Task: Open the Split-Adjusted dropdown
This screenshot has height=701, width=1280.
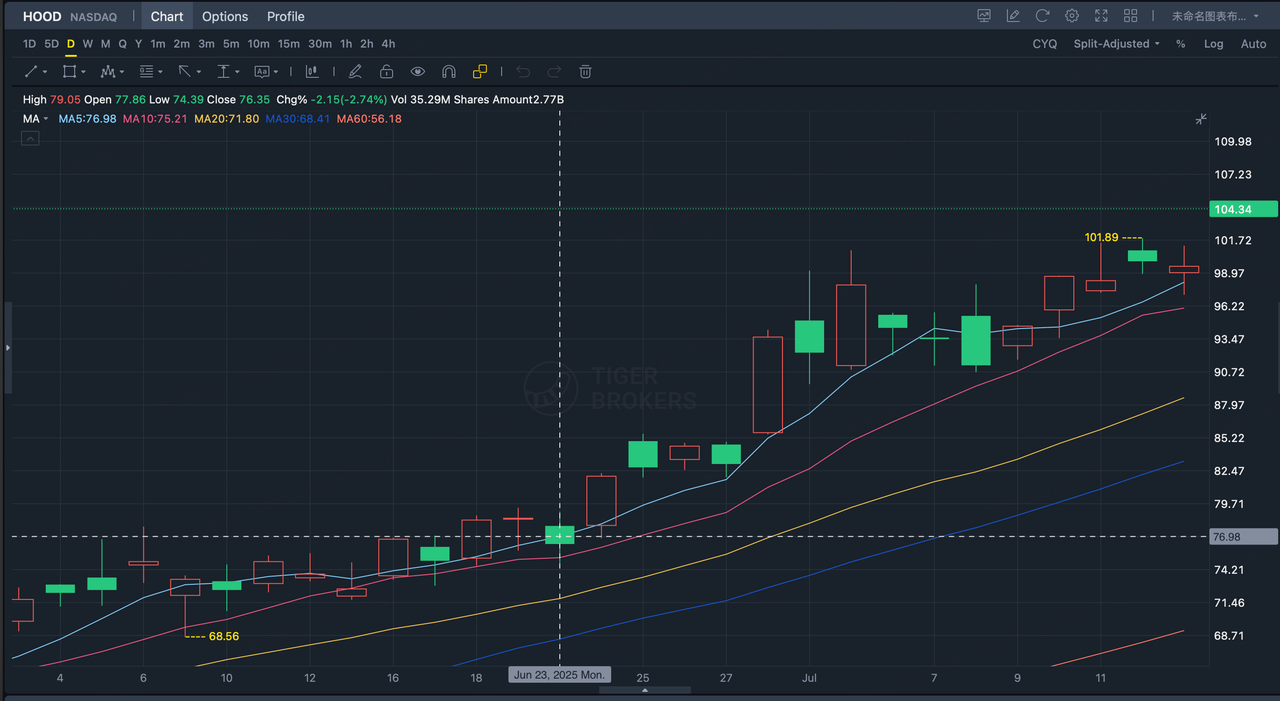Action: coord(1116,44)
